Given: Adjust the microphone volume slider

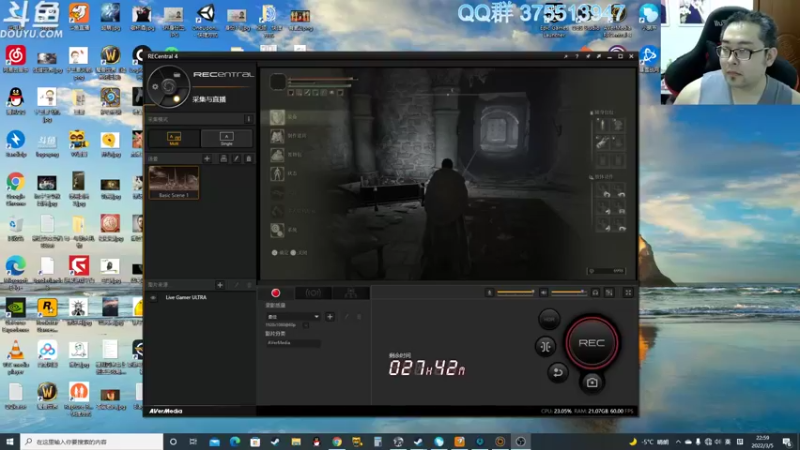Looking at the screenshot, I should click(x=515, y=292).
